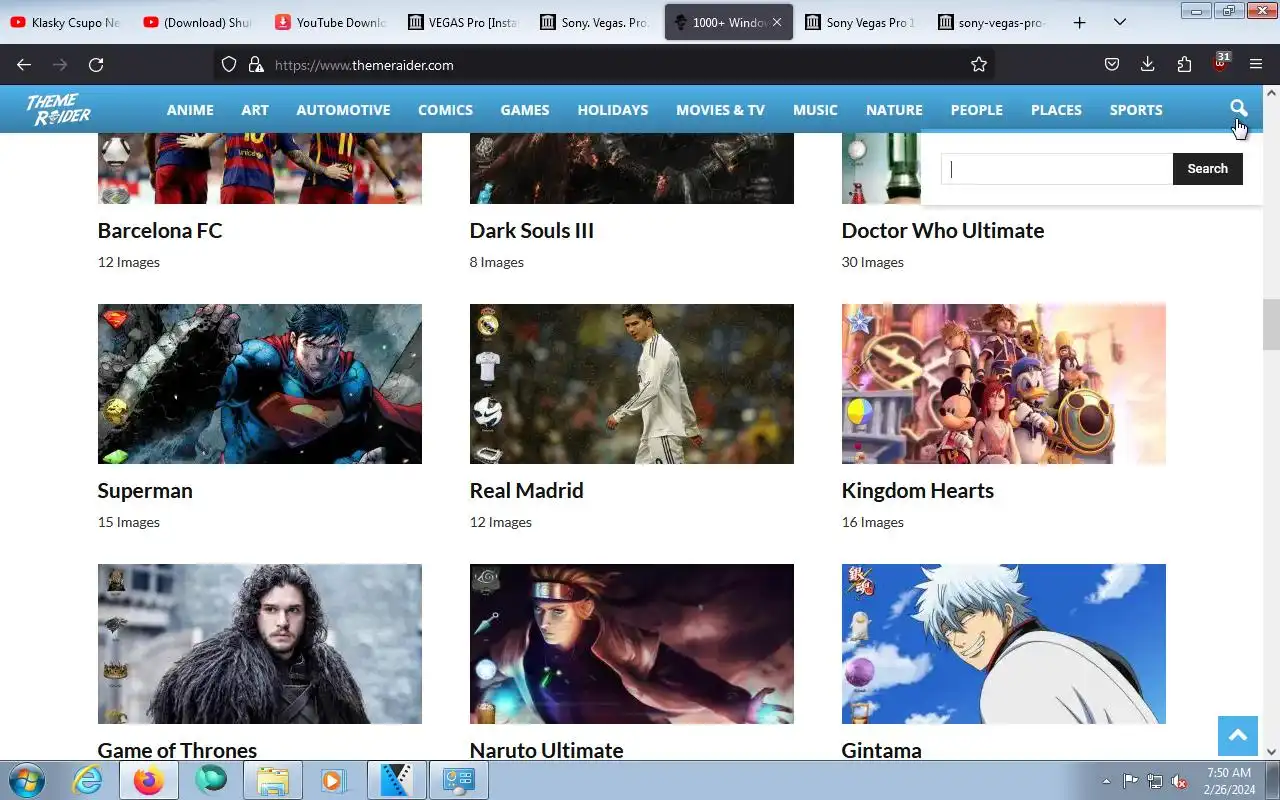Open the COMICS category menu
Screen dimensions: 1280x800
tap(445, 110)
